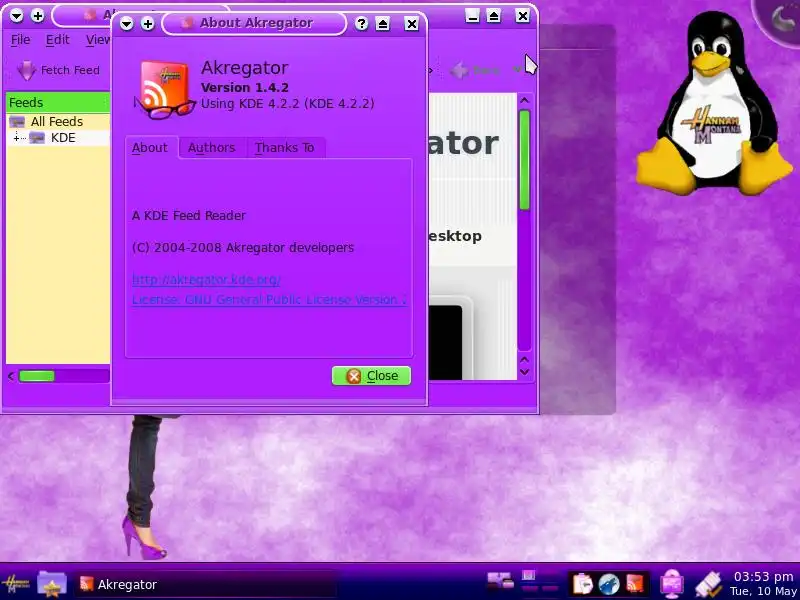Viewport: 800px width, 600px height.
Task: Open the akregator.kde.org link
Action: [x=206, y=280]
